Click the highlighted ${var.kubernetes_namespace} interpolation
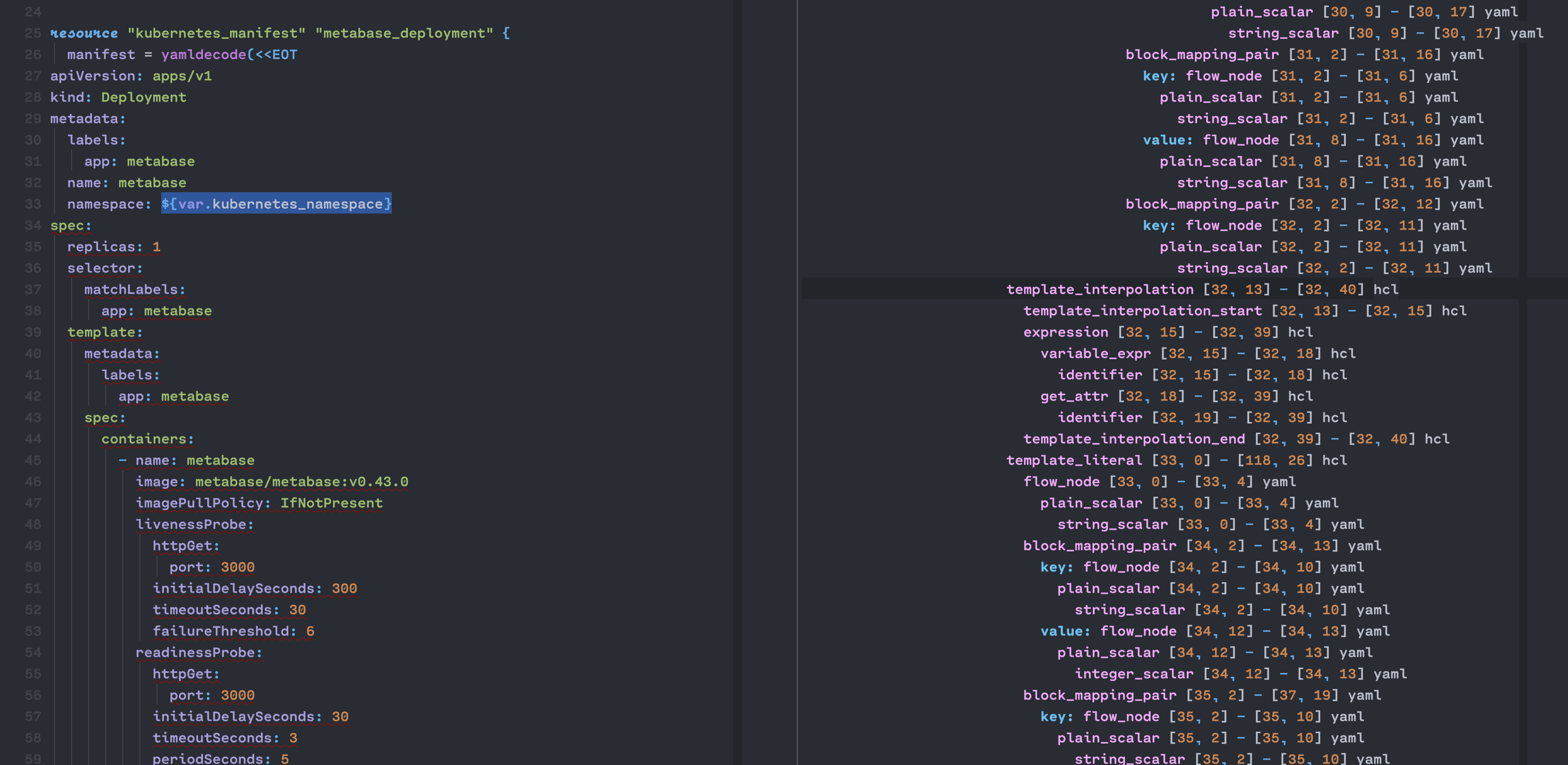 [277, 204]
